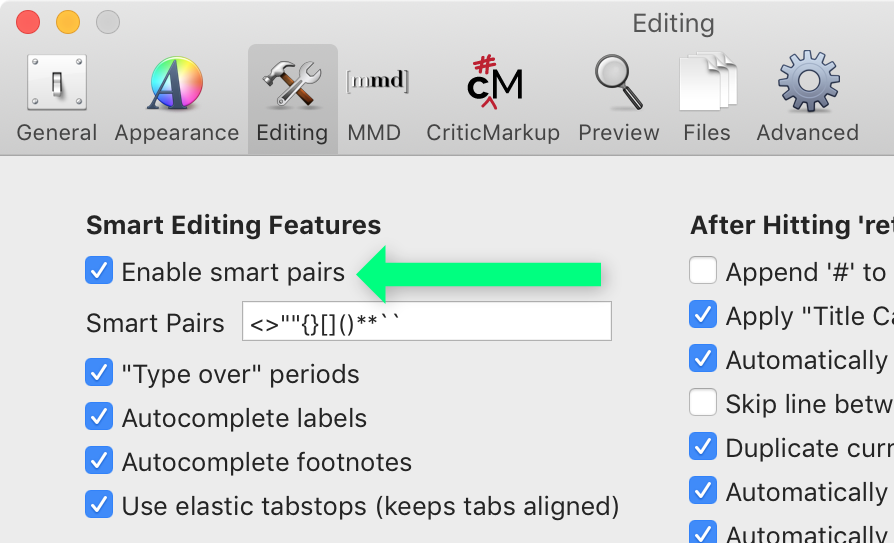The width and height of the screenshot is (894, 543).
Task: Uncheck Apply "Title Case" checkbox
Action: 703,314
